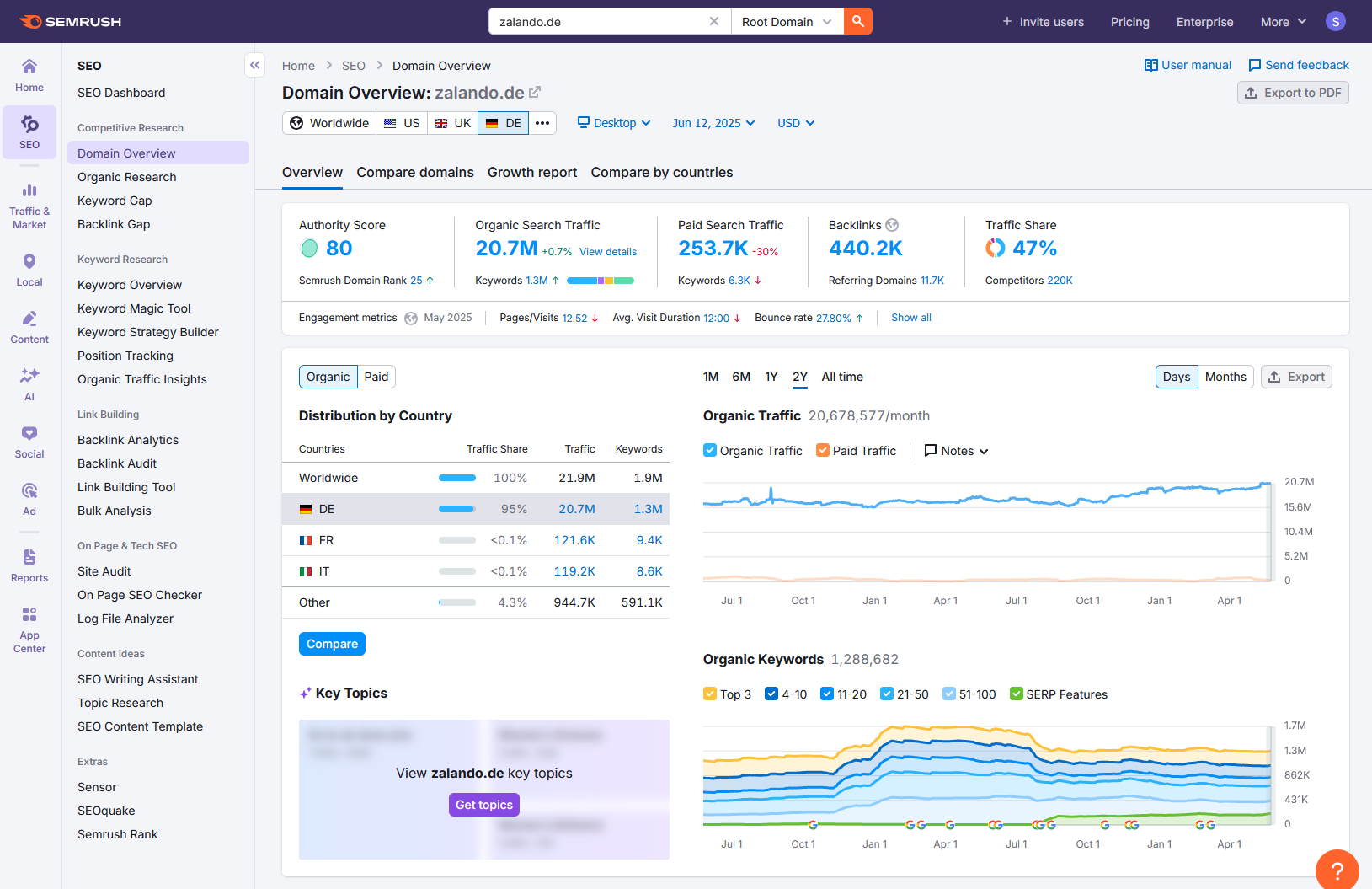
Task: Click Worldwide traffic share bar
Action: [x=457, y=478]
